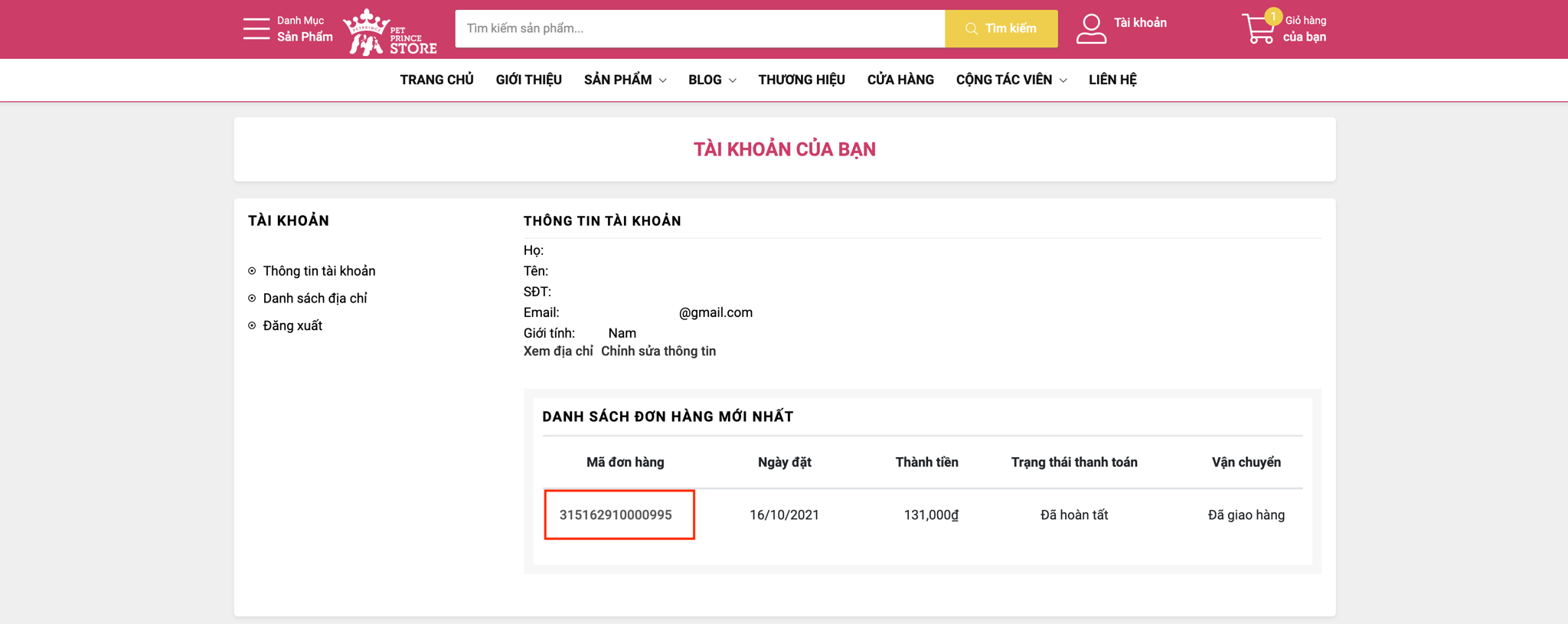The image size is (1568, 624).
Task: Open order number 315162910000995
Action: [x=616, y=515]
